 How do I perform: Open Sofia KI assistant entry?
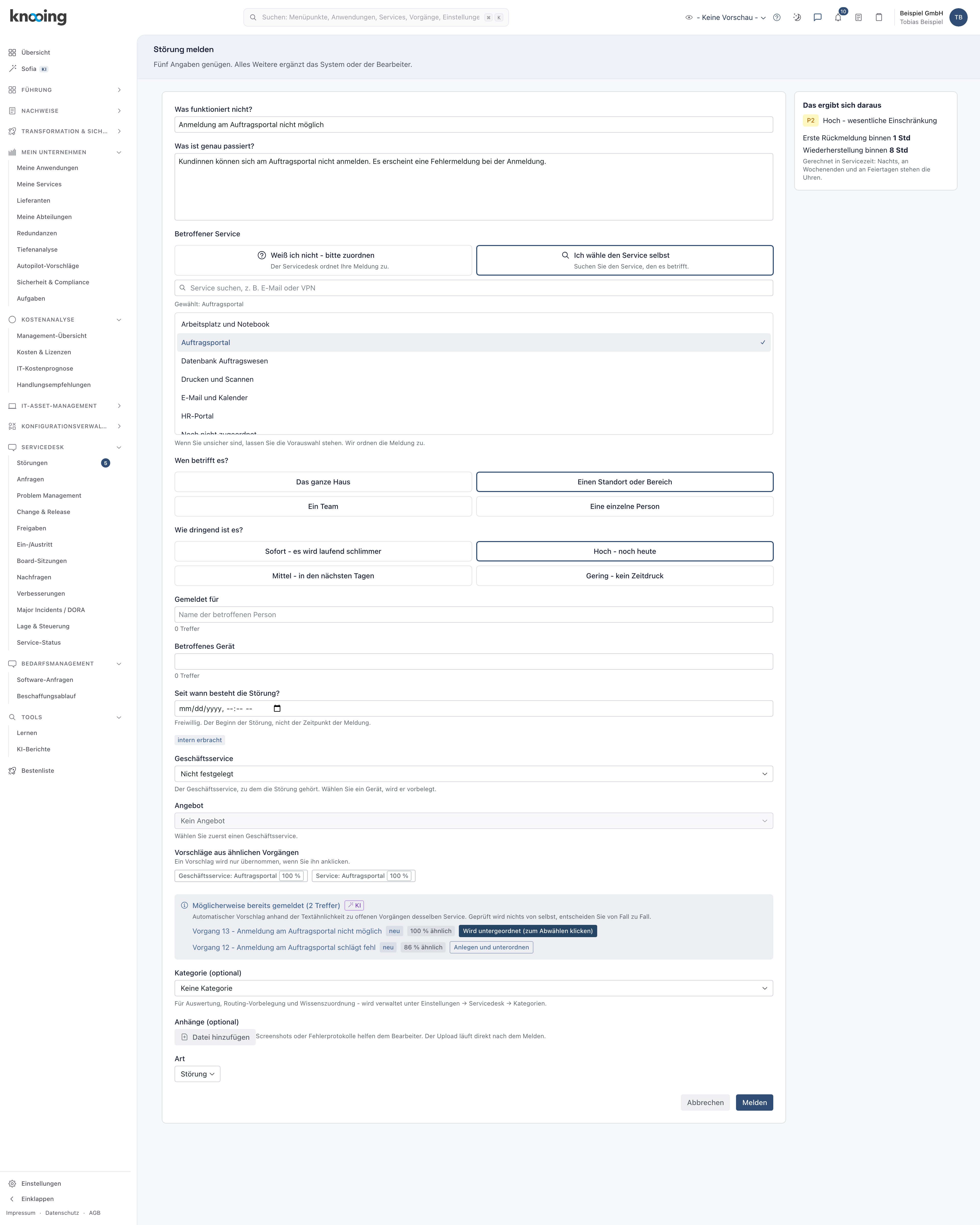[x=28, y=69]
